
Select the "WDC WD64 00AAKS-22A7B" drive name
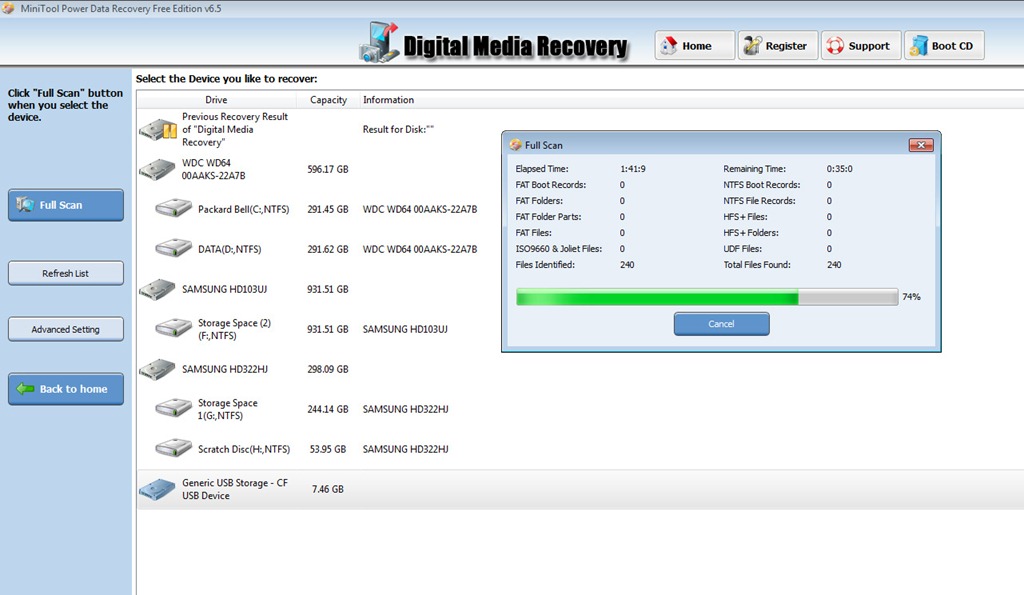214,169
